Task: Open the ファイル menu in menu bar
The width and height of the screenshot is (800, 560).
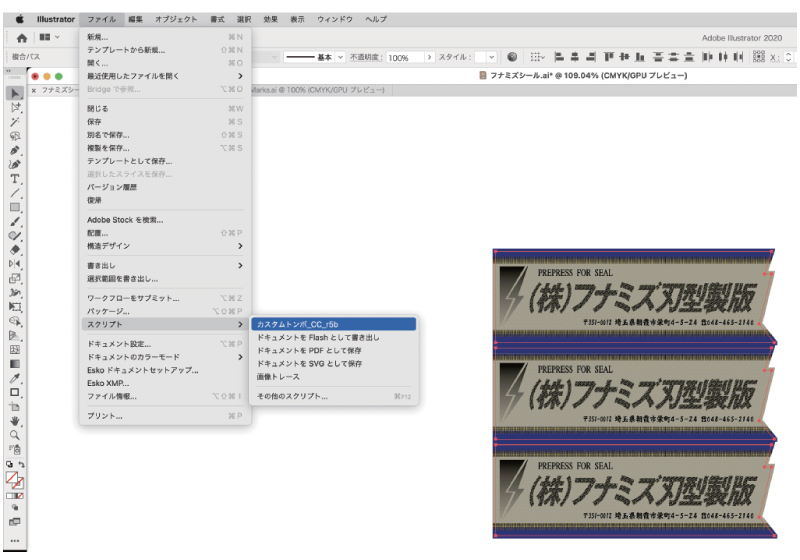Action: pos(101,19)
